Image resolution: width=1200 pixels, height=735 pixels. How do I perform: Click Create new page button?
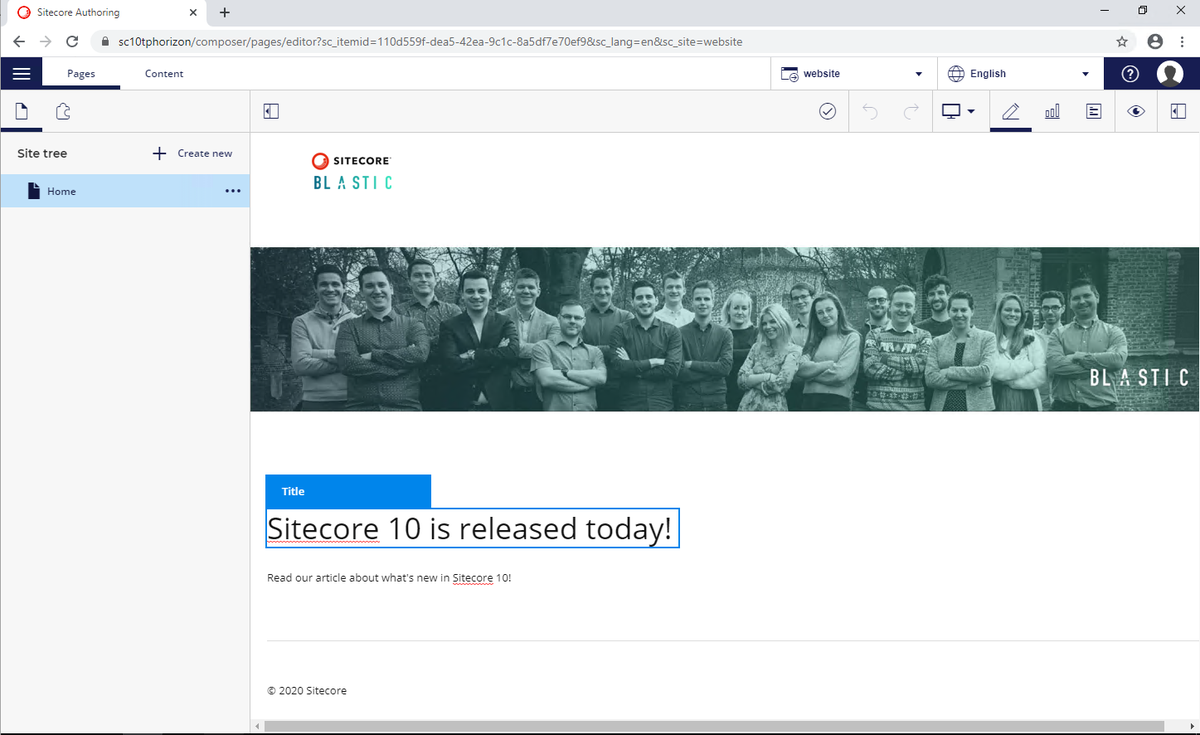click(x=192, y=153)
